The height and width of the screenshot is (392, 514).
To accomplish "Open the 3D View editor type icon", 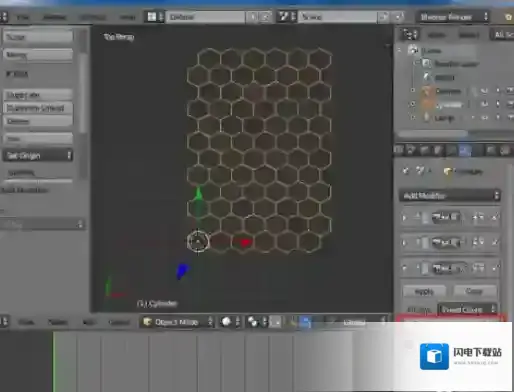I will click(3, 322).
